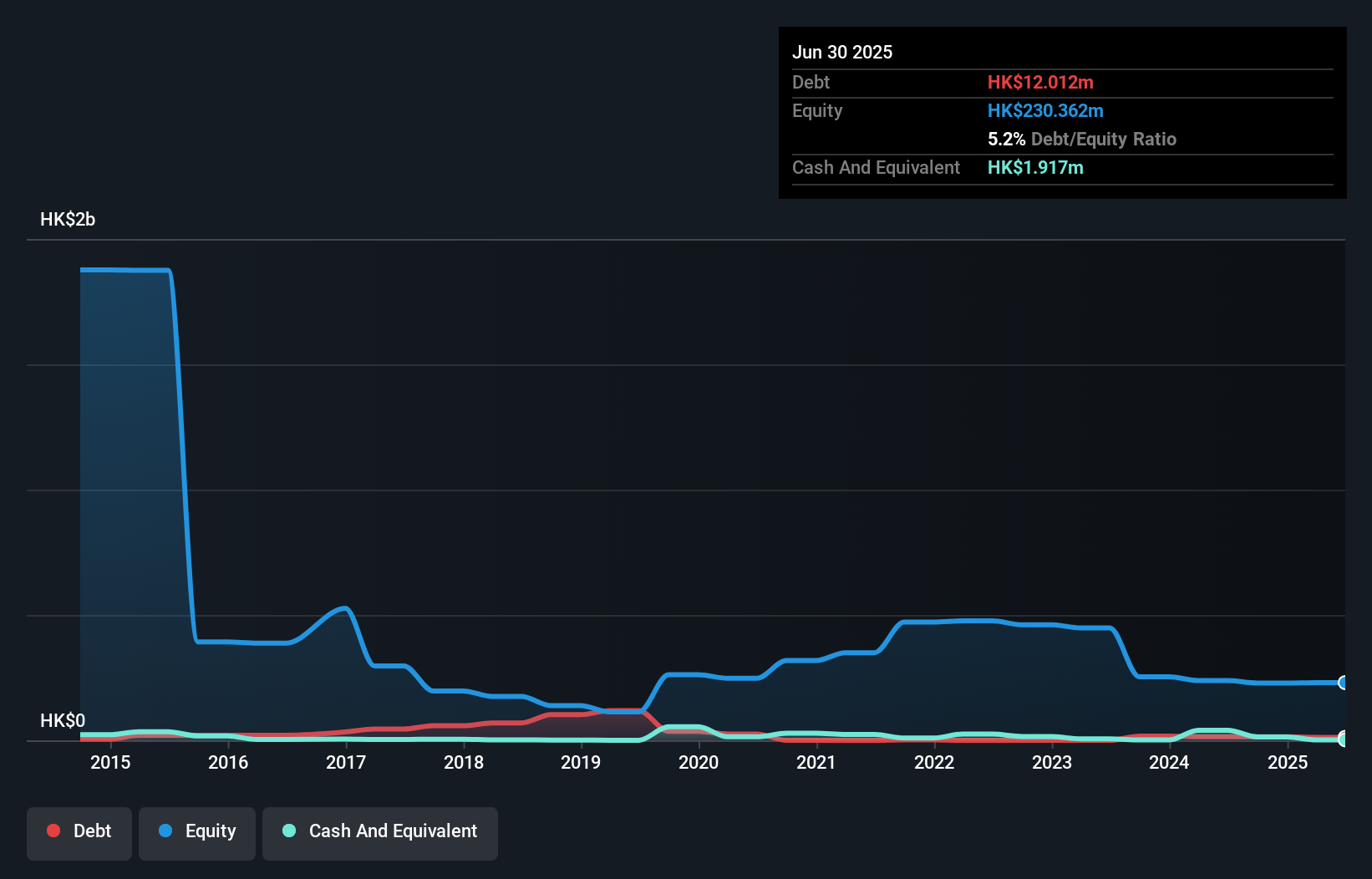Click the 2019 x-axis label
This screenshot has height=879, width=1372.
tap(581, 762)
